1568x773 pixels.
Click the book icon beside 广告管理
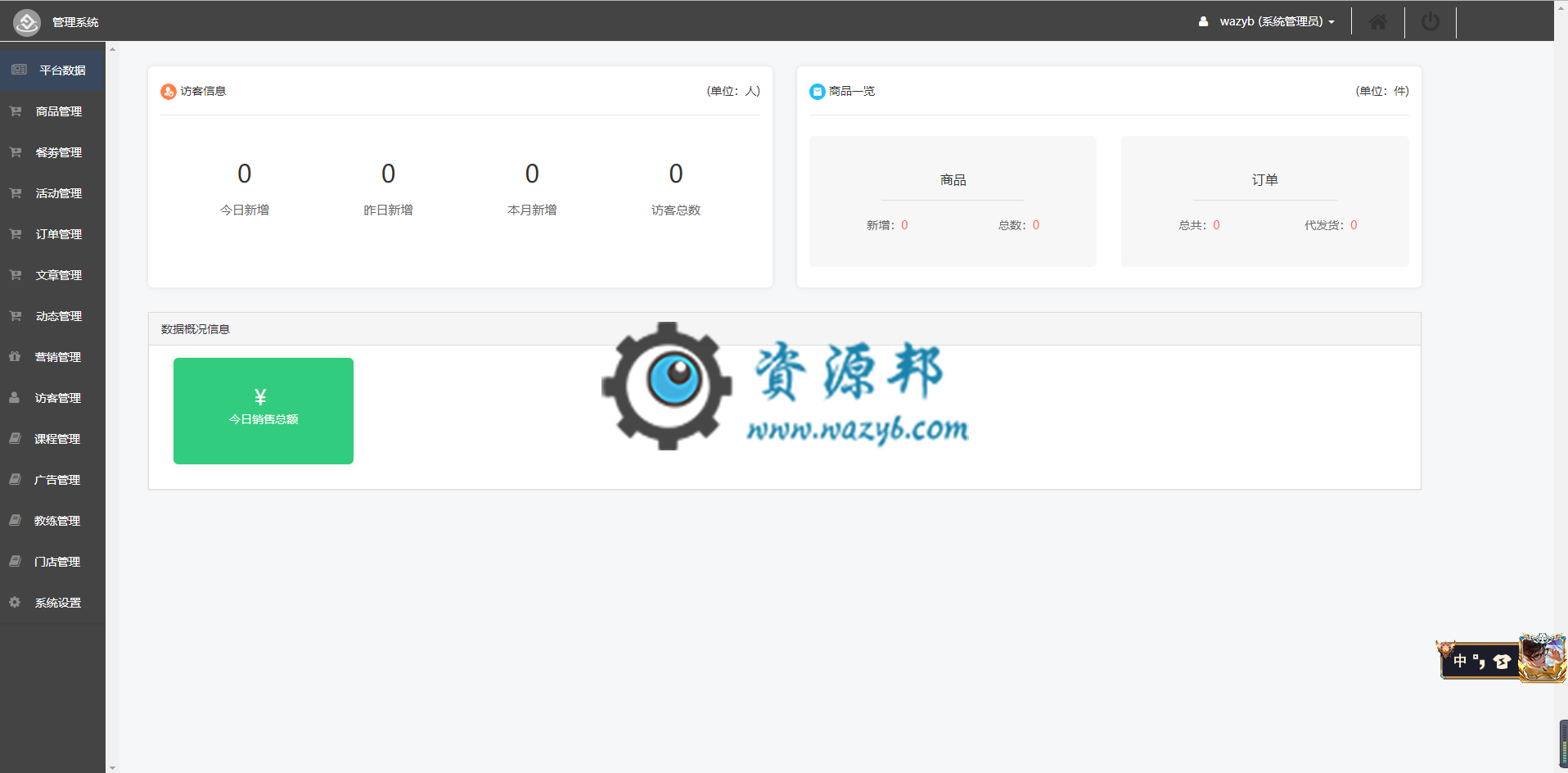point(15,479)
